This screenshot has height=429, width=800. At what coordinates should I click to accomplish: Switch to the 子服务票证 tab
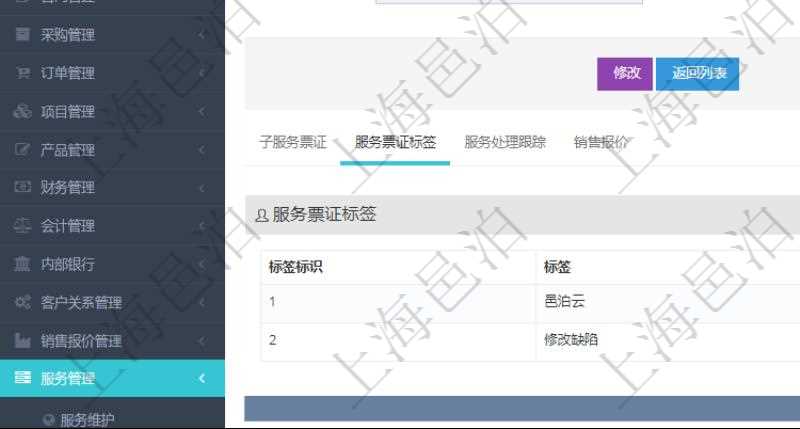tap(293, 142)
